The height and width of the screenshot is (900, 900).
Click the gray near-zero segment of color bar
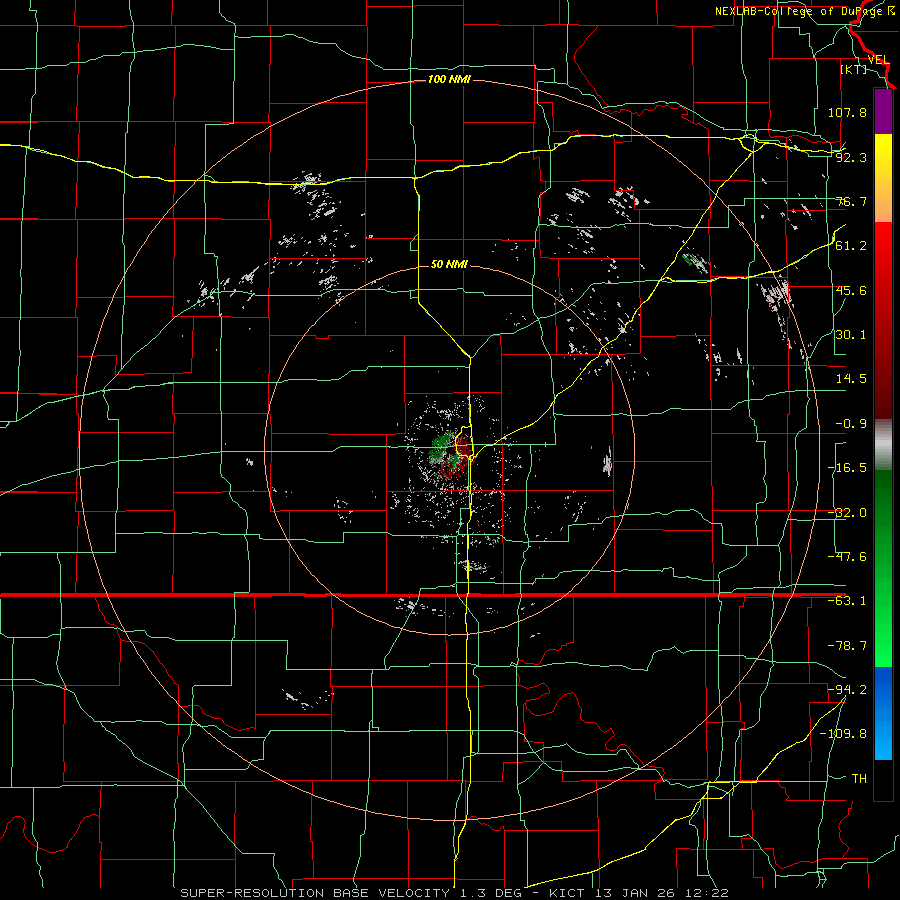pyautogui.click(x=883, y=445)
